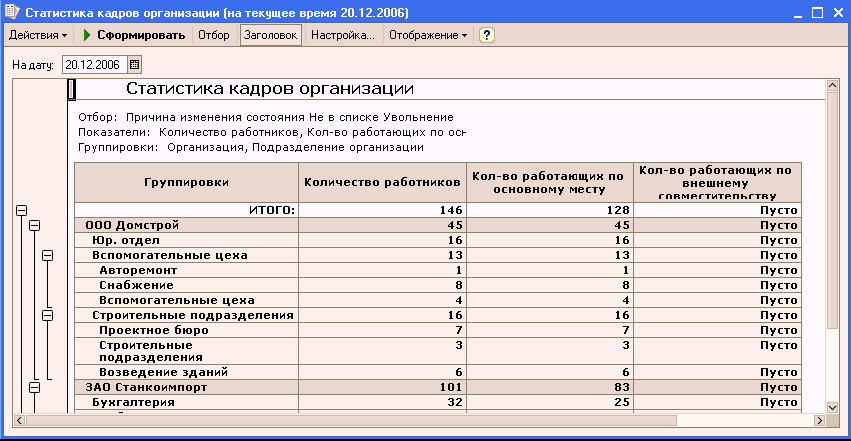Select the Количество работников column header
This screenshot has height=441, width=851.
(382, 182)
